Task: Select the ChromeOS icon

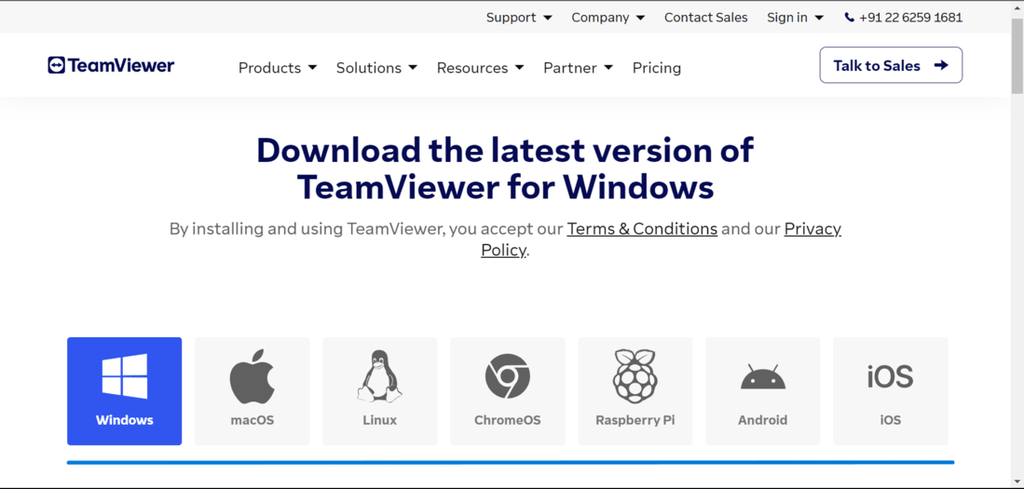Action: point(507,377)
